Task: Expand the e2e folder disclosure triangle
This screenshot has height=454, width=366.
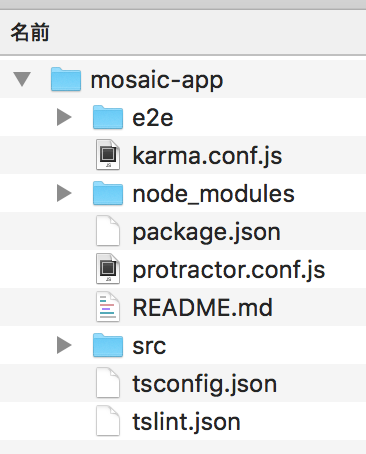Action: 64,117
